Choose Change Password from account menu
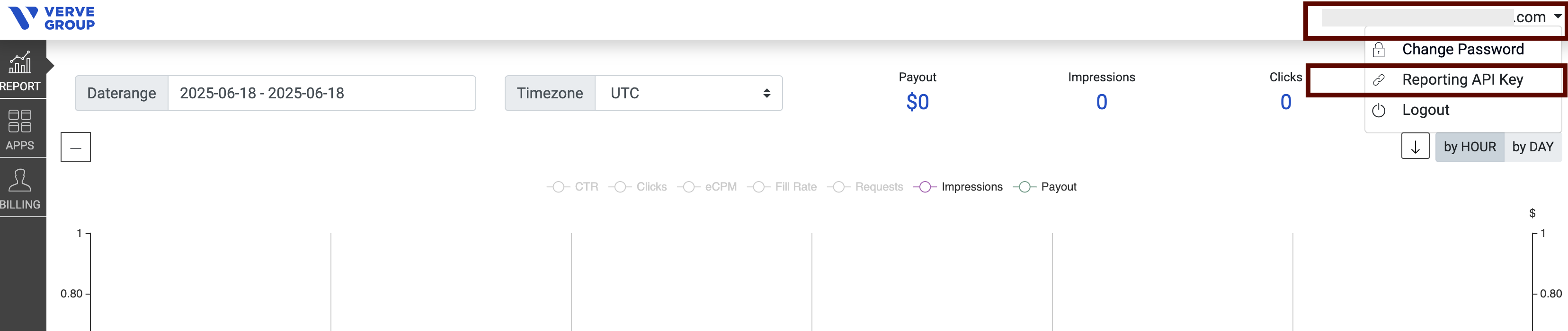The image size is (1568, 331). tap(1462, 49)
